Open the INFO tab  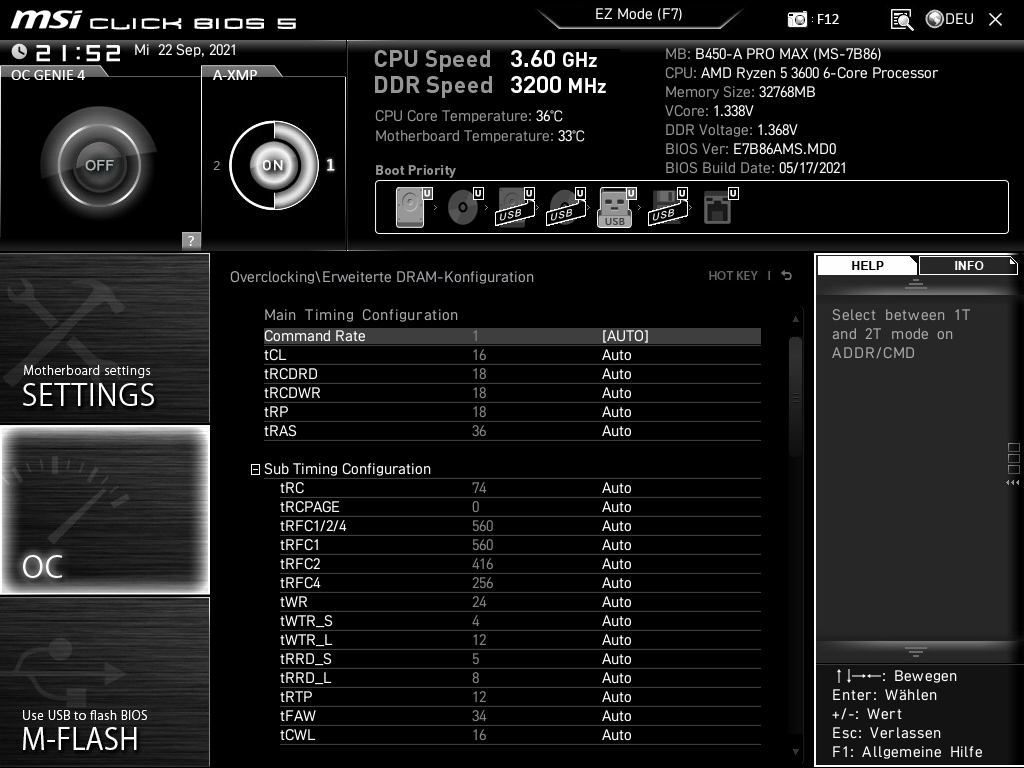coord(966,265)
